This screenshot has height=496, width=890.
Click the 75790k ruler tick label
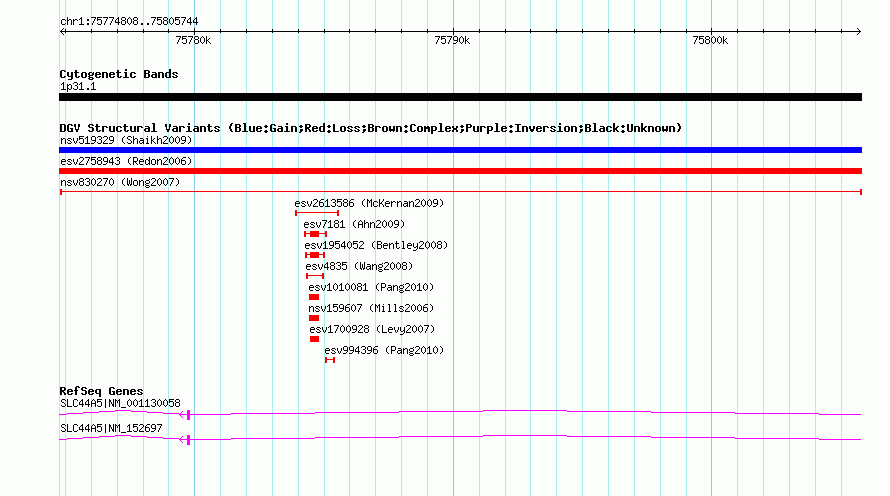coord(452,40)
